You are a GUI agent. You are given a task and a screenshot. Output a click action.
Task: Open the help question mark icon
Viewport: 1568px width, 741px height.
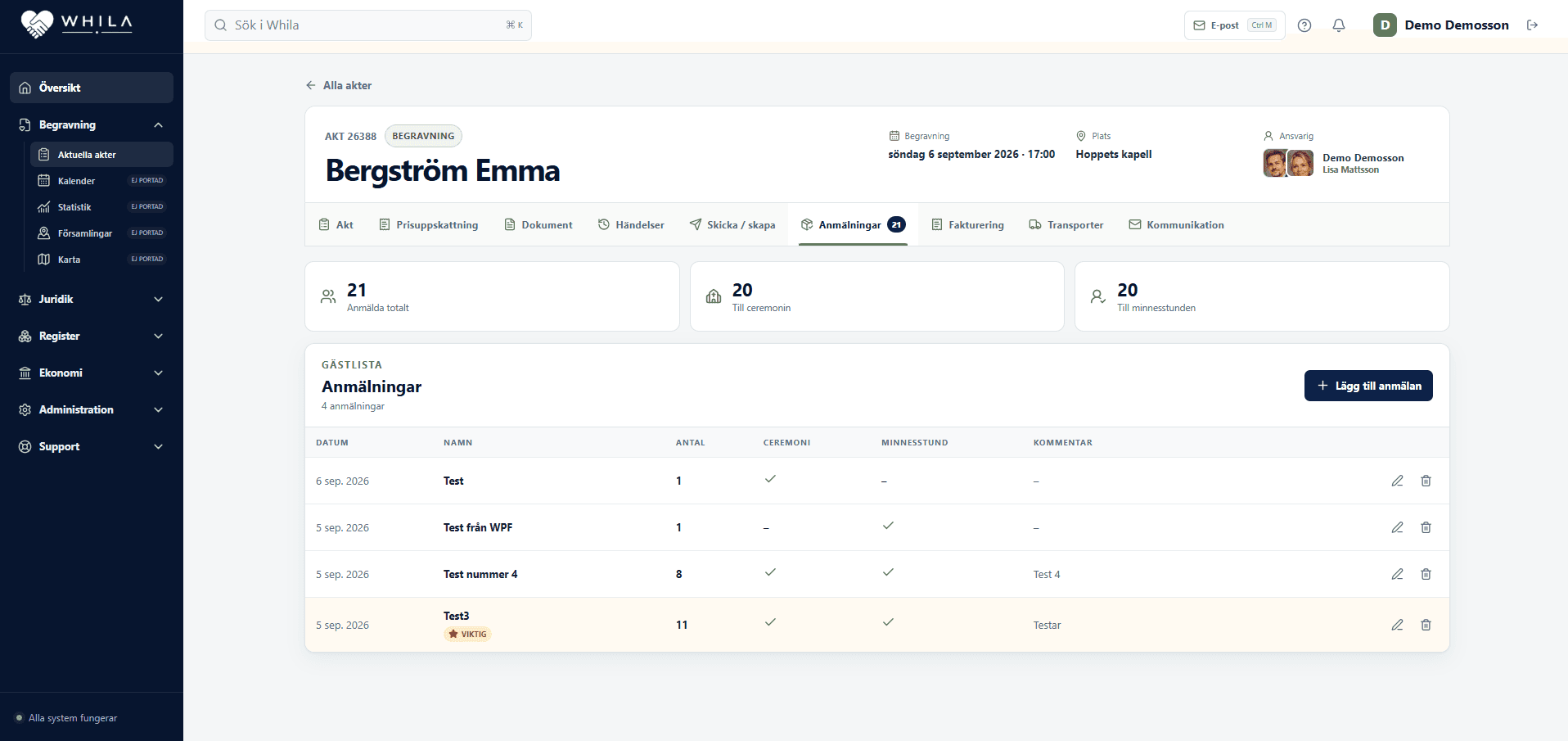[x=1304, y=25]
